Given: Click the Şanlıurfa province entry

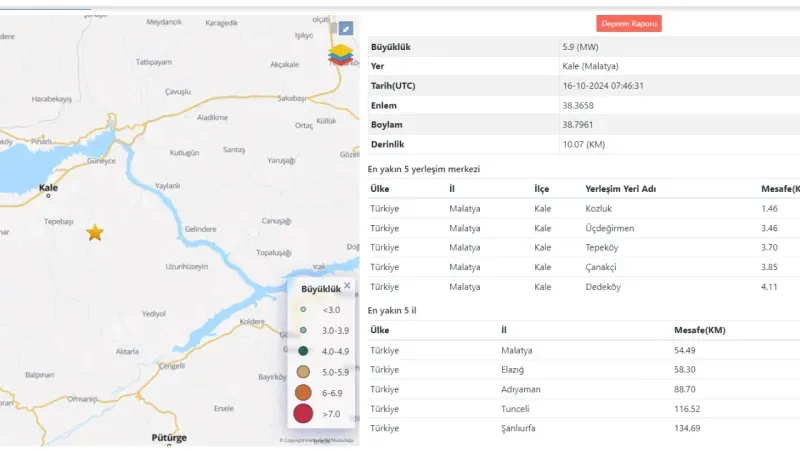Looking at the screenshot, I should coord(518,428).
